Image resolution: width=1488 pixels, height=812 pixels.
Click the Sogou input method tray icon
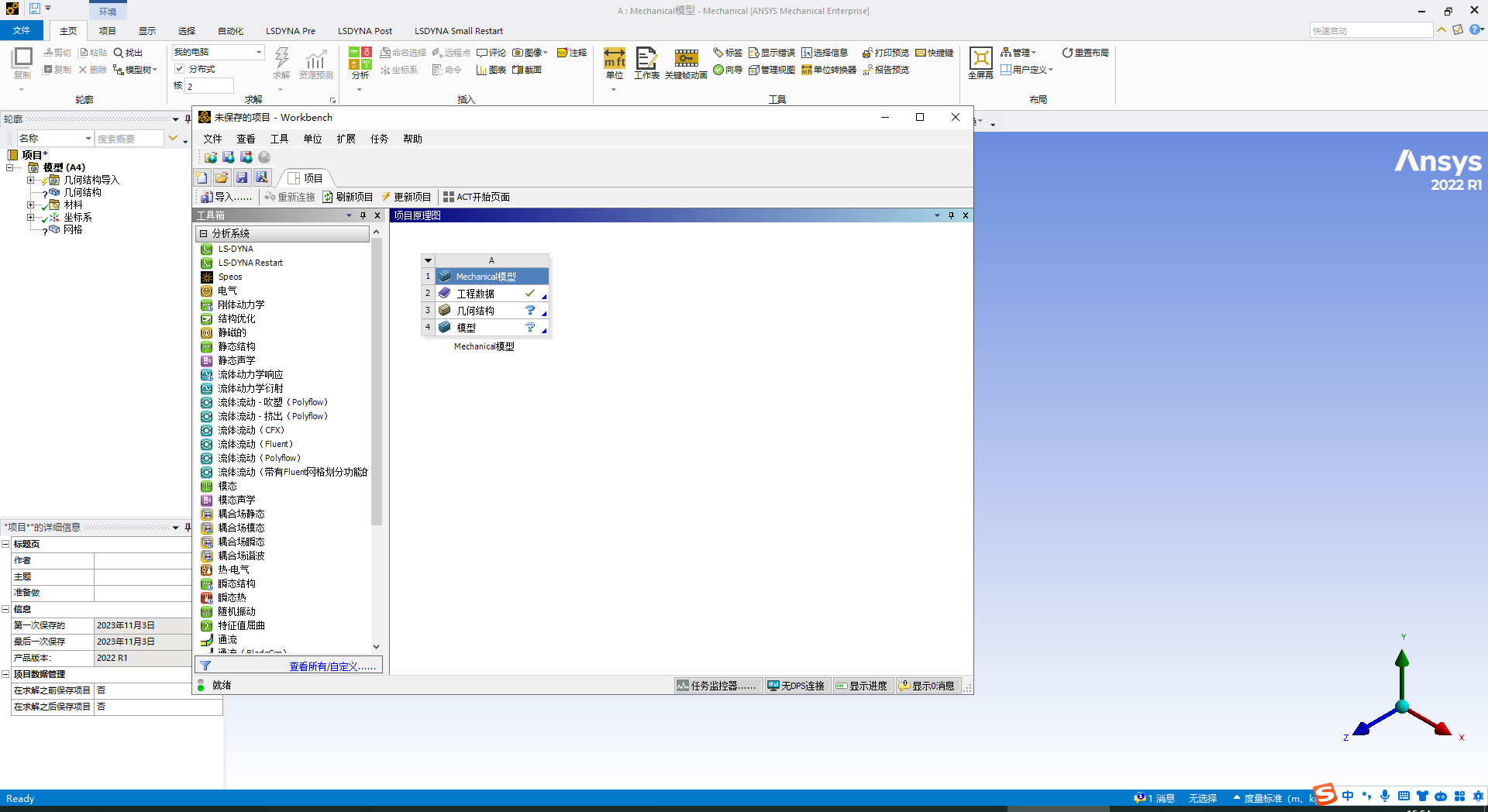[x=1324, y=794]
